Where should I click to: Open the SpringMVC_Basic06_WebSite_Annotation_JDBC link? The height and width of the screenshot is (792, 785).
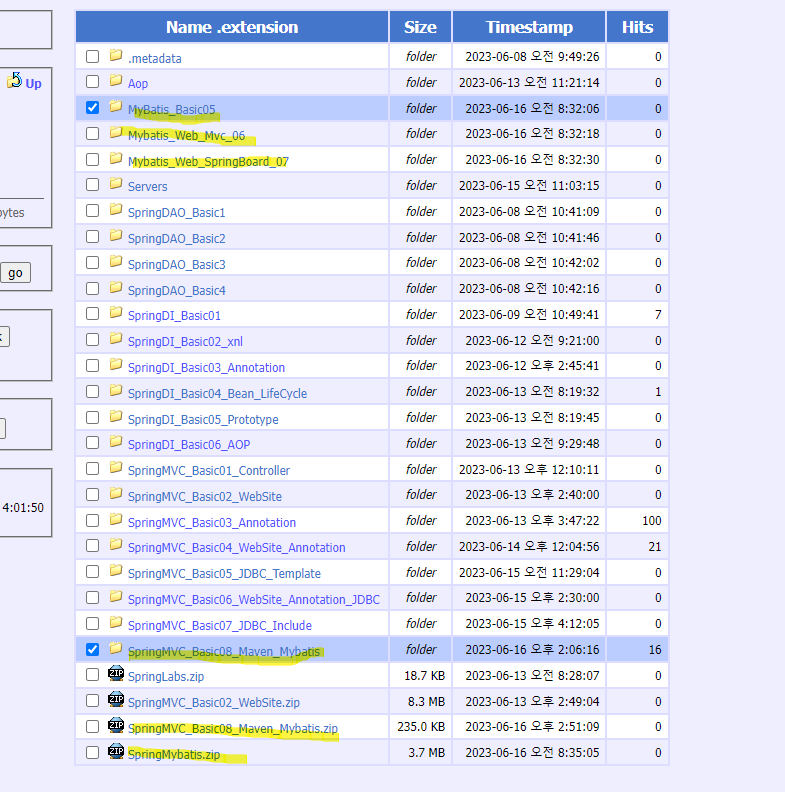point(254,600)
